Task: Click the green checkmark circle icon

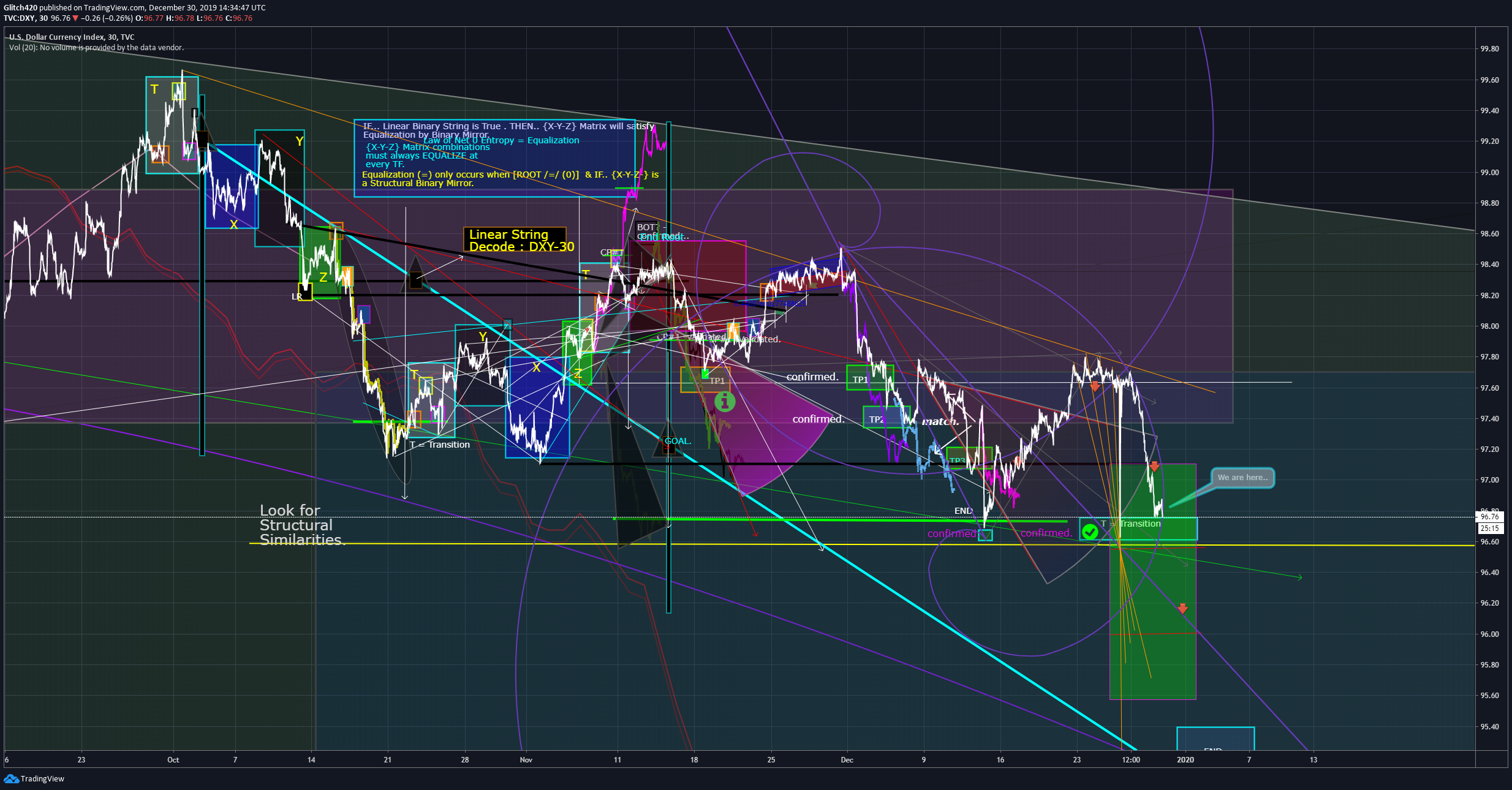Action: pos(1090,532)
